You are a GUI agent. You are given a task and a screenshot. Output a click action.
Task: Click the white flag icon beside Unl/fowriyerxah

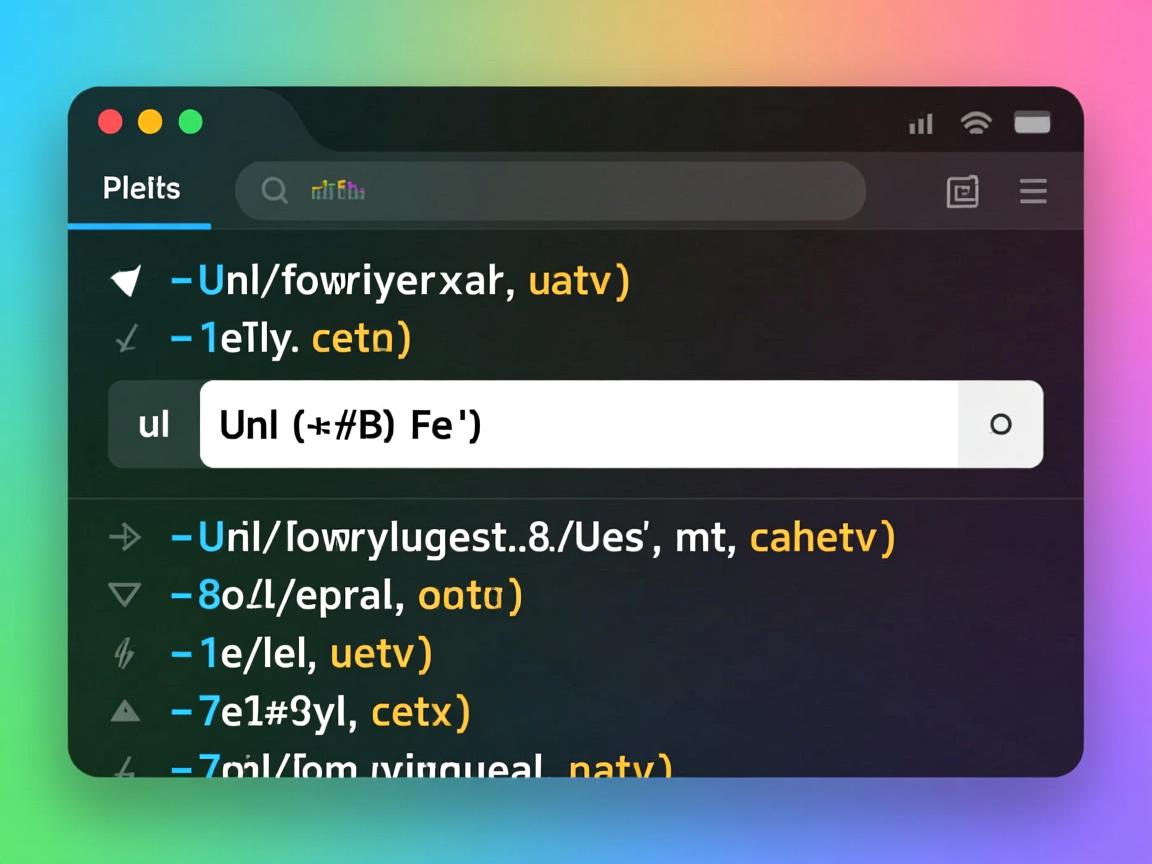[126, 282]
